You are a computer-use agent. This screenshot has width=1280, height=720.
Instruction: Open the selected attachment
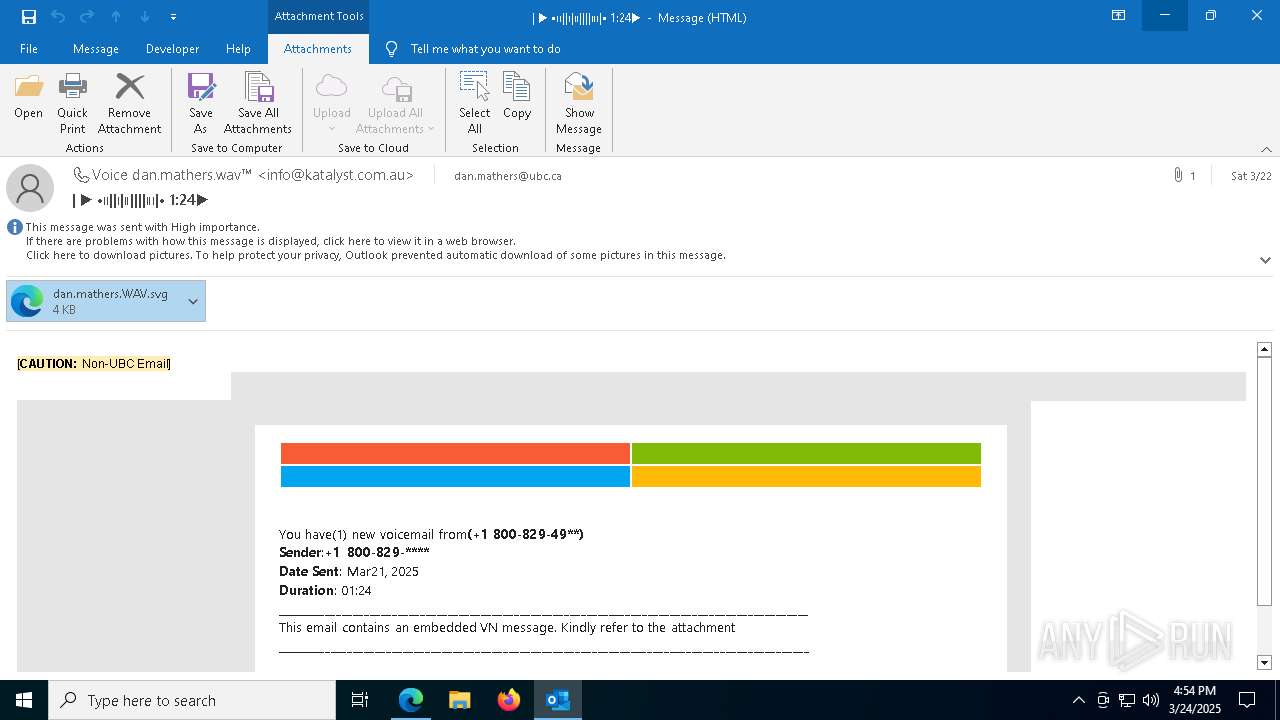click(28, 97)
